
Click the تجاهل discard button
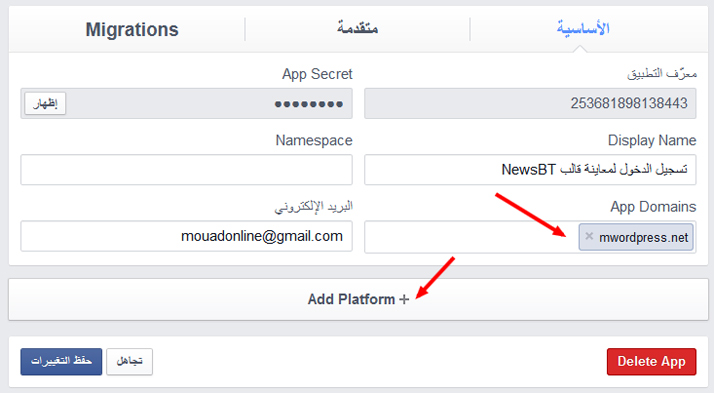point(129,362)
